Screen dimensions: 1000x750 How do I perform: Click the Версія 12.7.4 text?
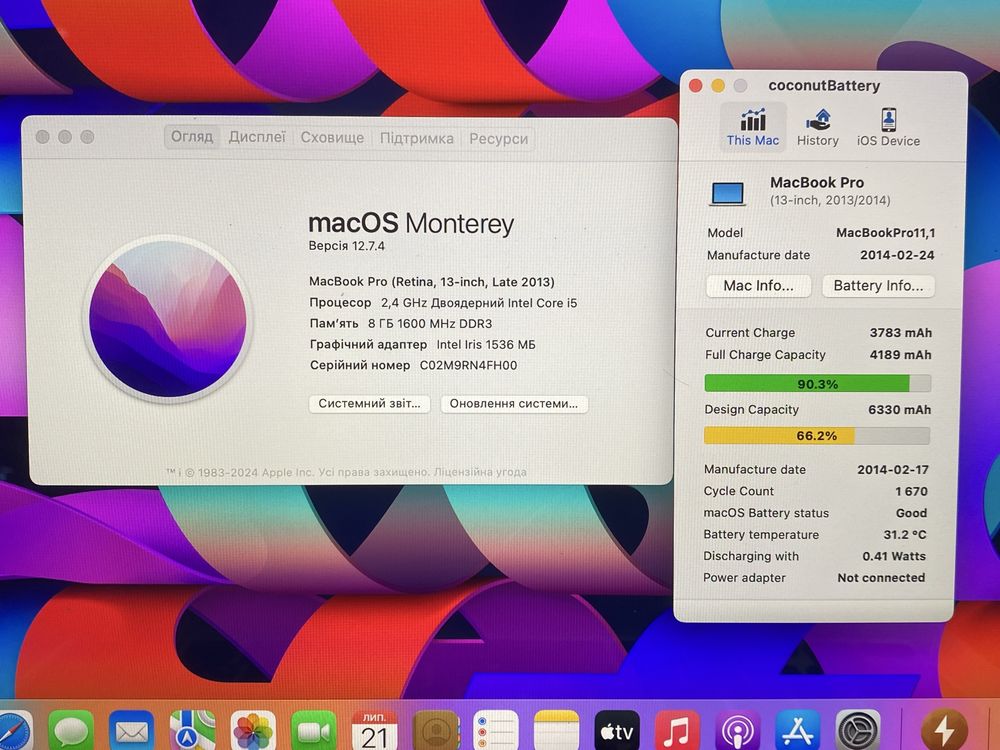point(346,246)
